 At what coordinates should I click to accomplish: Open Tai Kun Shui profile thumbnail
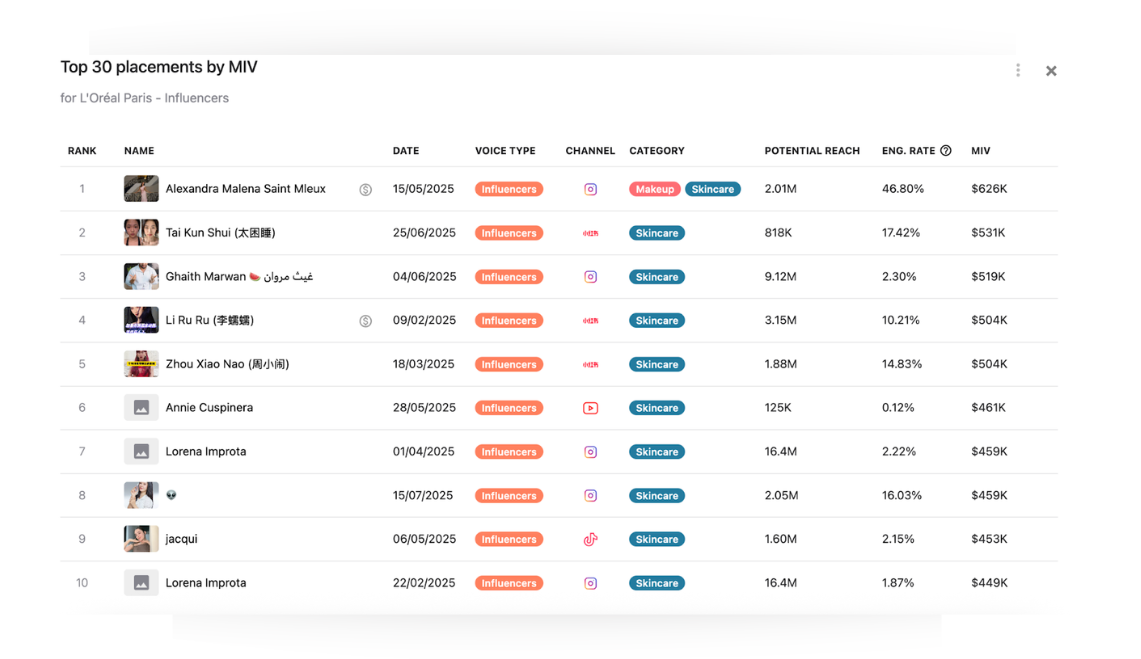tap(141, 233)
